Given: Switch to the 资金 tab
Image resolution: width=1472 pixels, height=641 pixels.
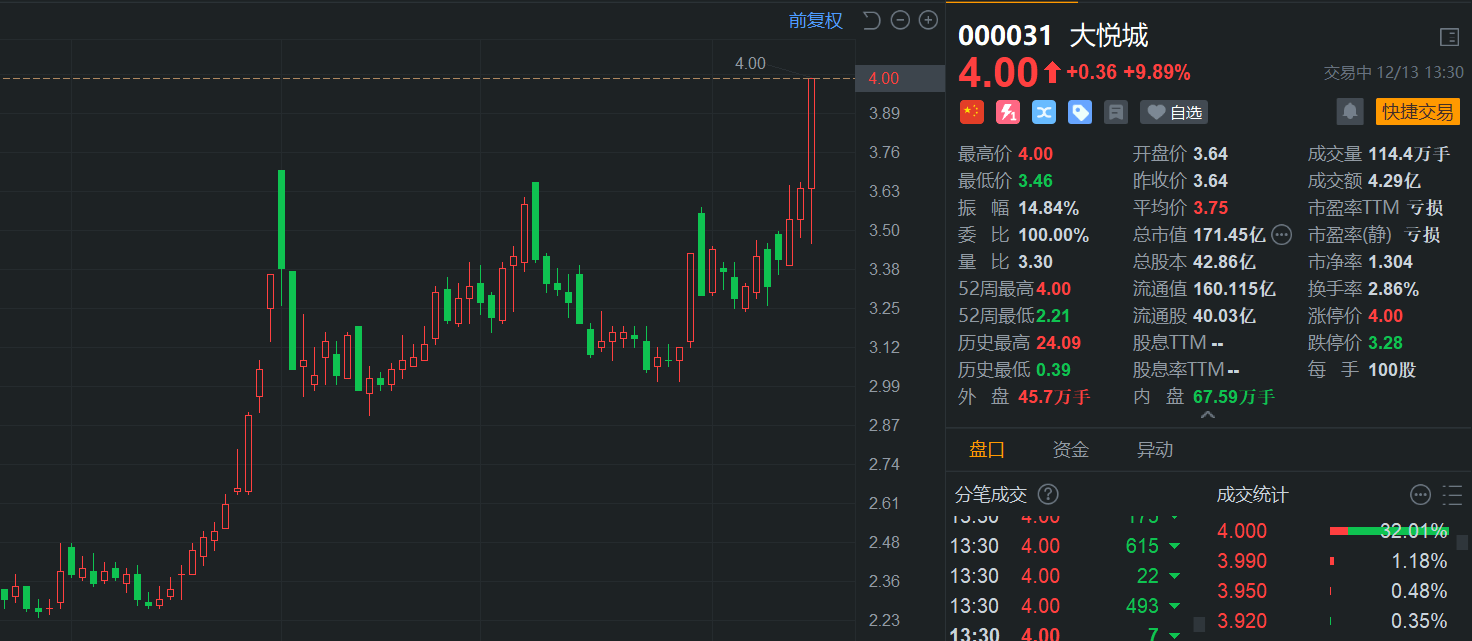Looking at the screenshot, I should point(1071,450).
